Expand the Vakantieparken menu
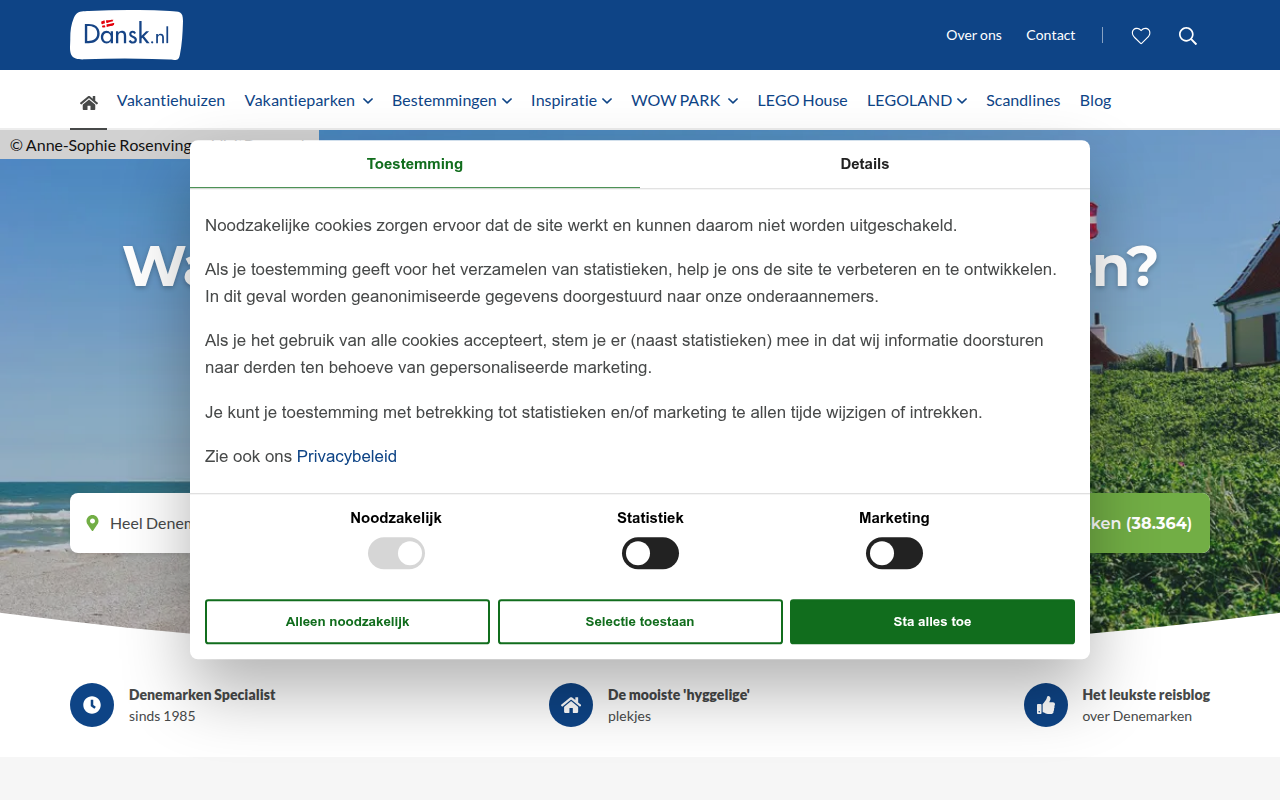Screen dimensions: 1280x800 click(x=309, y=100)
